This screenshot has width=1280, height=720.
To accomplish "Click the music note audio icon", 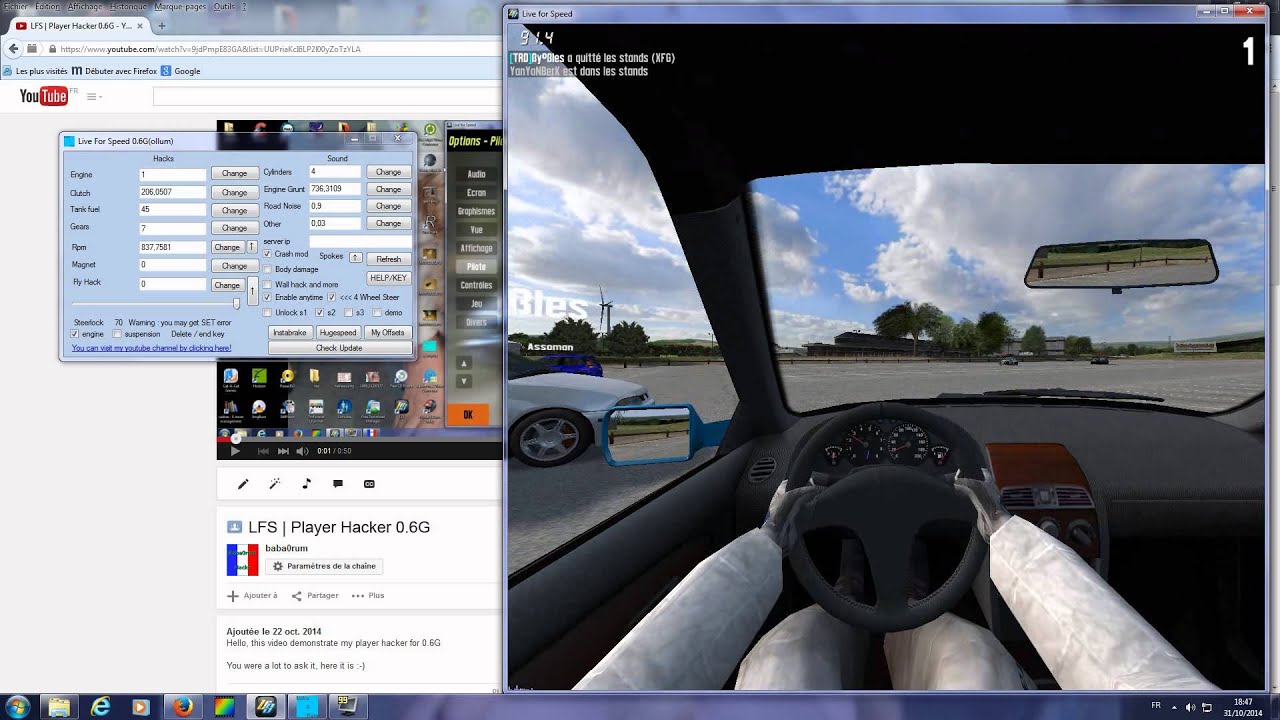I will coord(306,484).
